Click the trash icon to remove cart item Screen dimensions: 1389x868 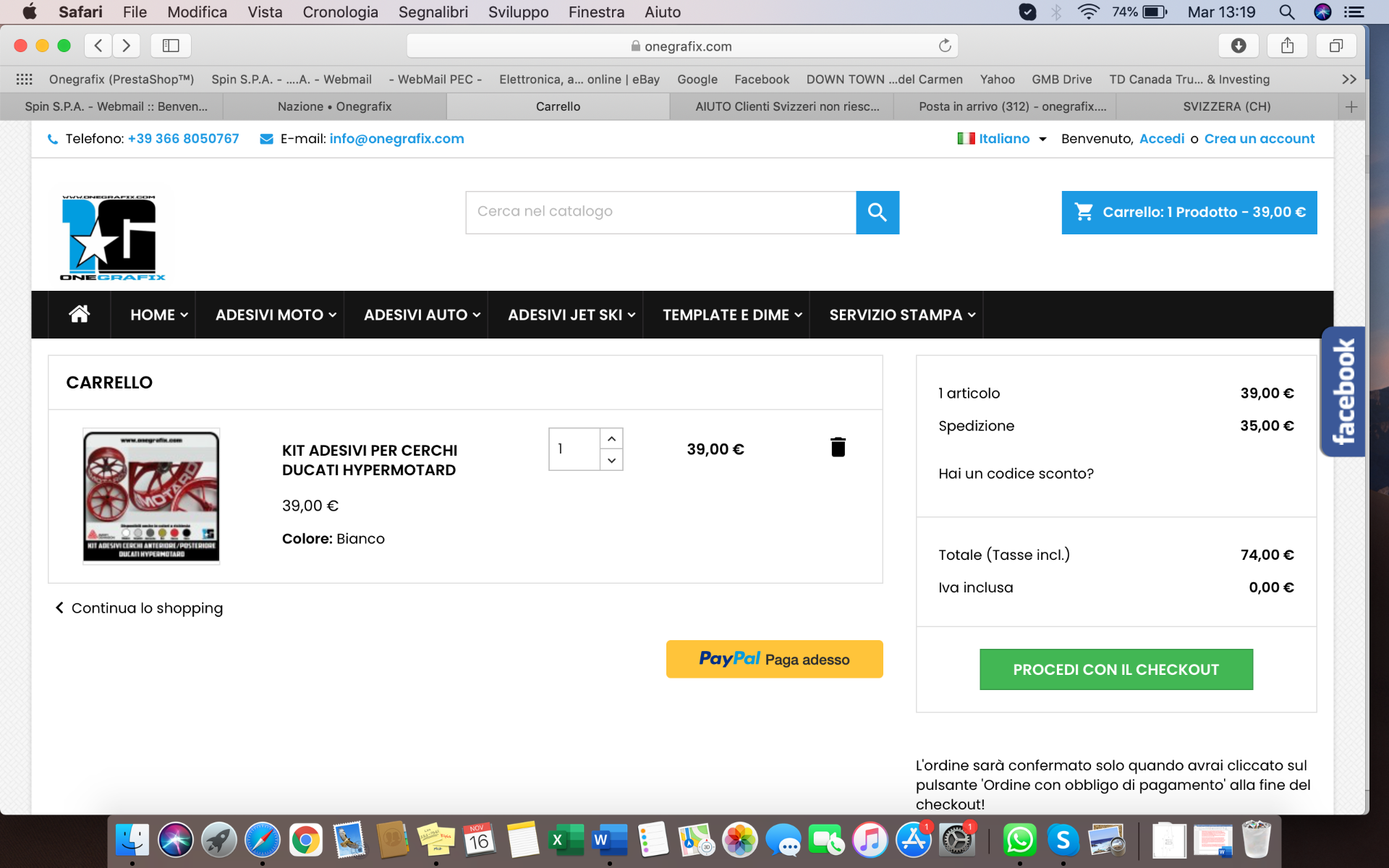[x=838, y=447]
